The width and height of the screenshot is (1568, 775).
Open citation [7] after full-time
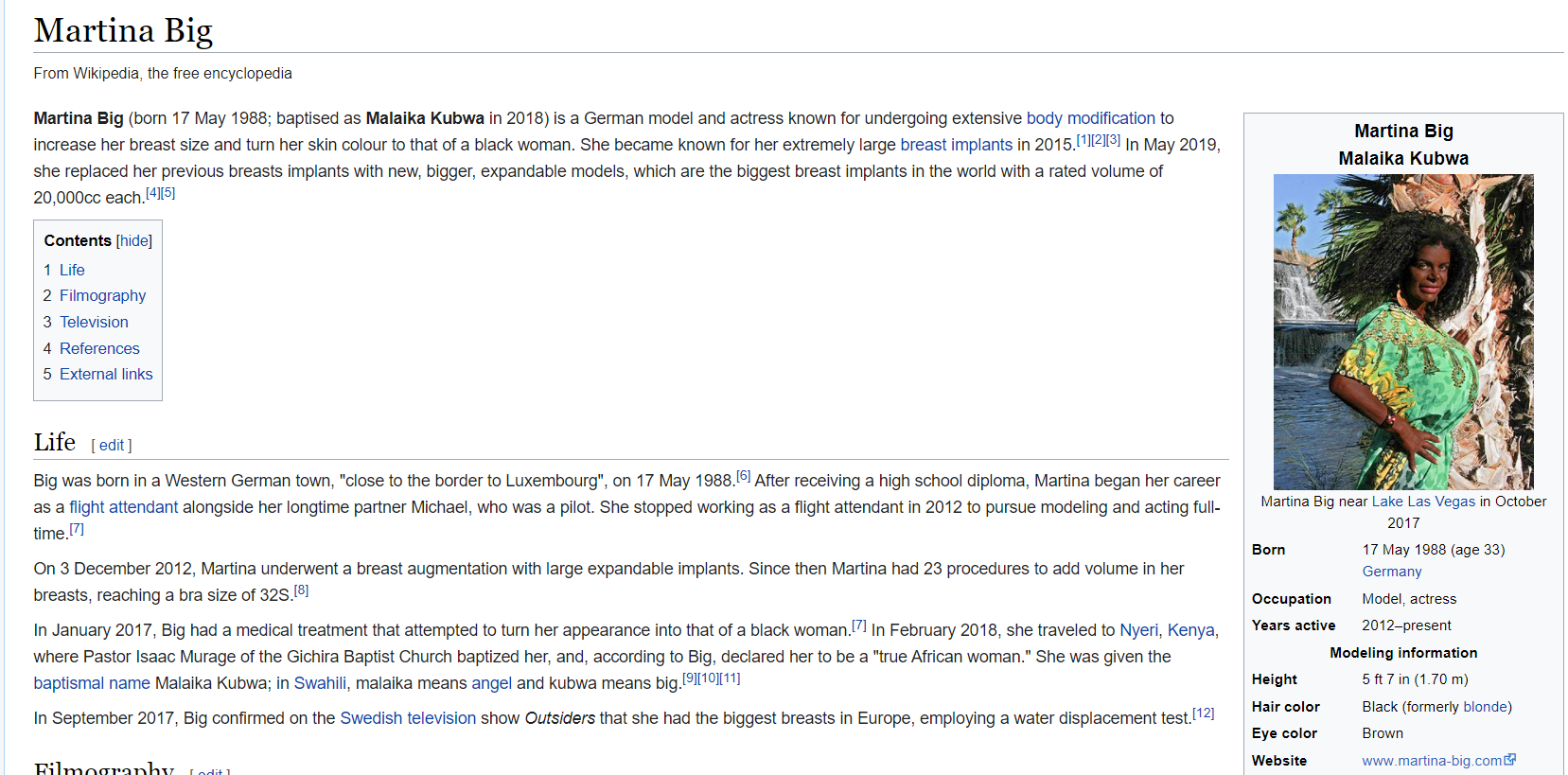[x=77, y=529]
